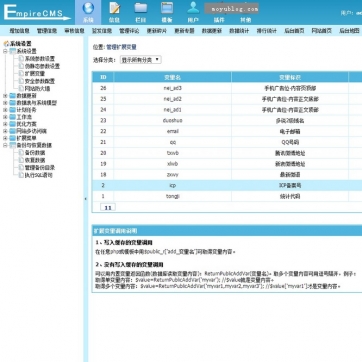
Task: Click the folder icon of 工作流
Action: [13, 117]
